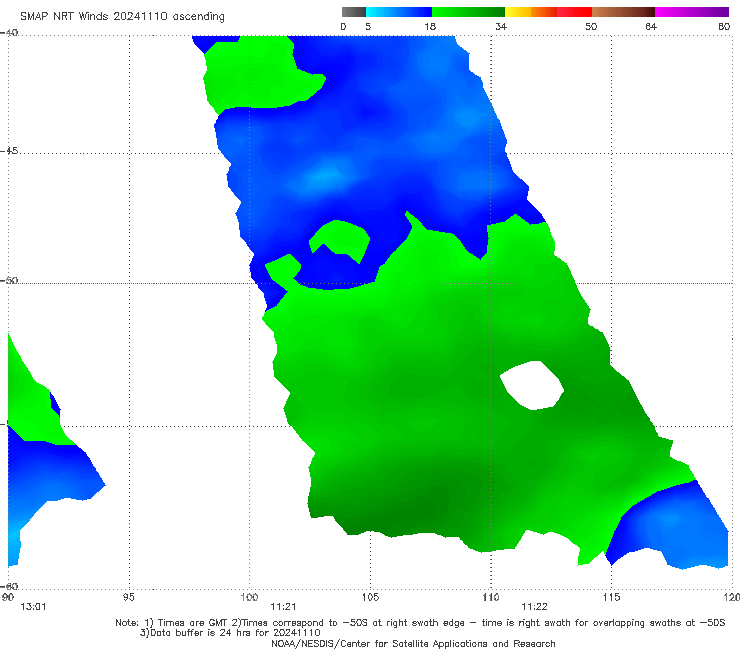Click the white data gap inside the green swath
The width and height of the screenshot is (740, 650).
[x=532, y=385]
